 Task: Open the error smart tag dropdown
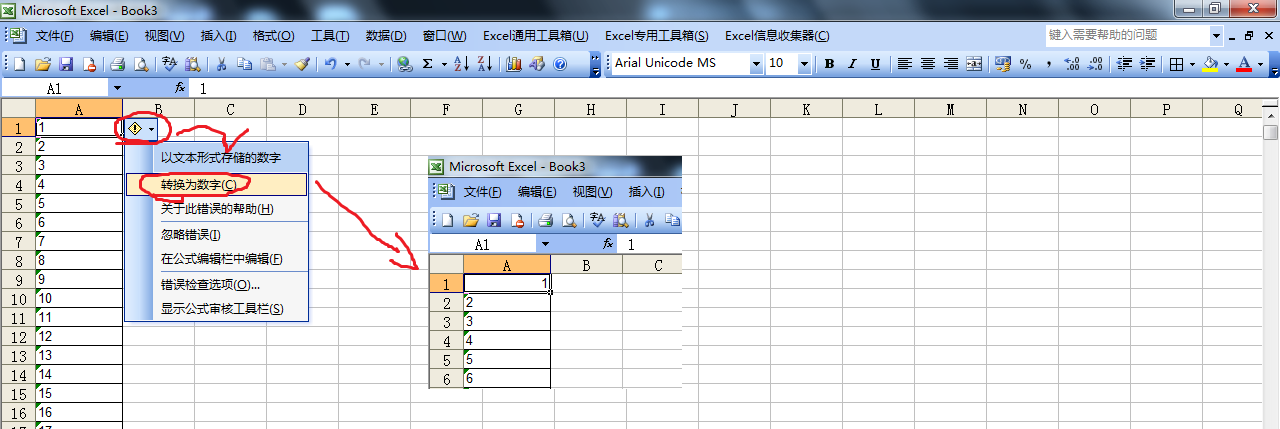(151, 129)
